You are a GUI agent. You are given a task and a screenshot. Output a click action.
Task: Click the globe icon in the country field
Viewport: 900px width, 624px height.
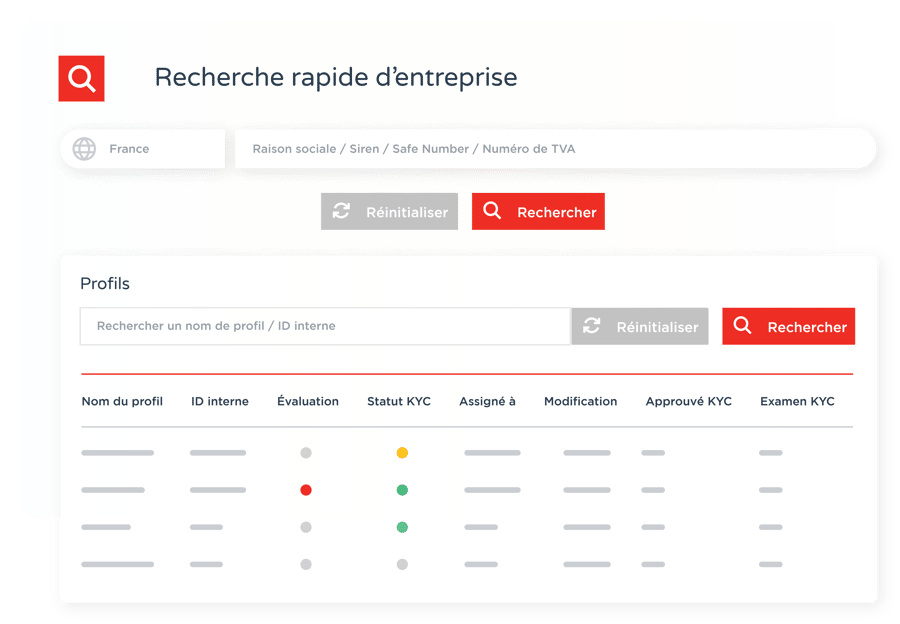[x=85, y=149]
